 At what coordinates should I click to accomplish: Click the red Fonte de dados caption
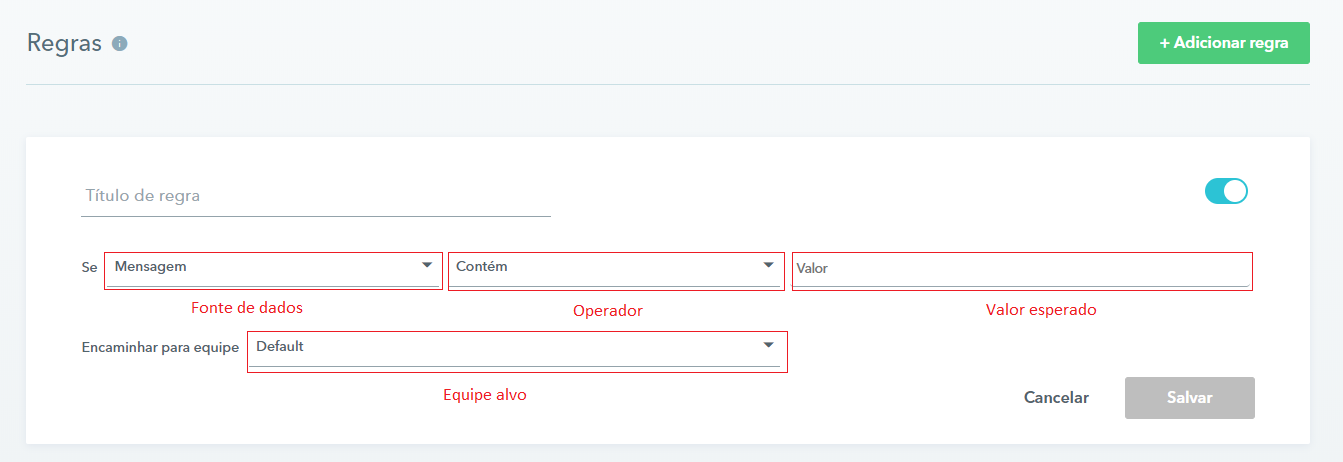tap(246, 308)
